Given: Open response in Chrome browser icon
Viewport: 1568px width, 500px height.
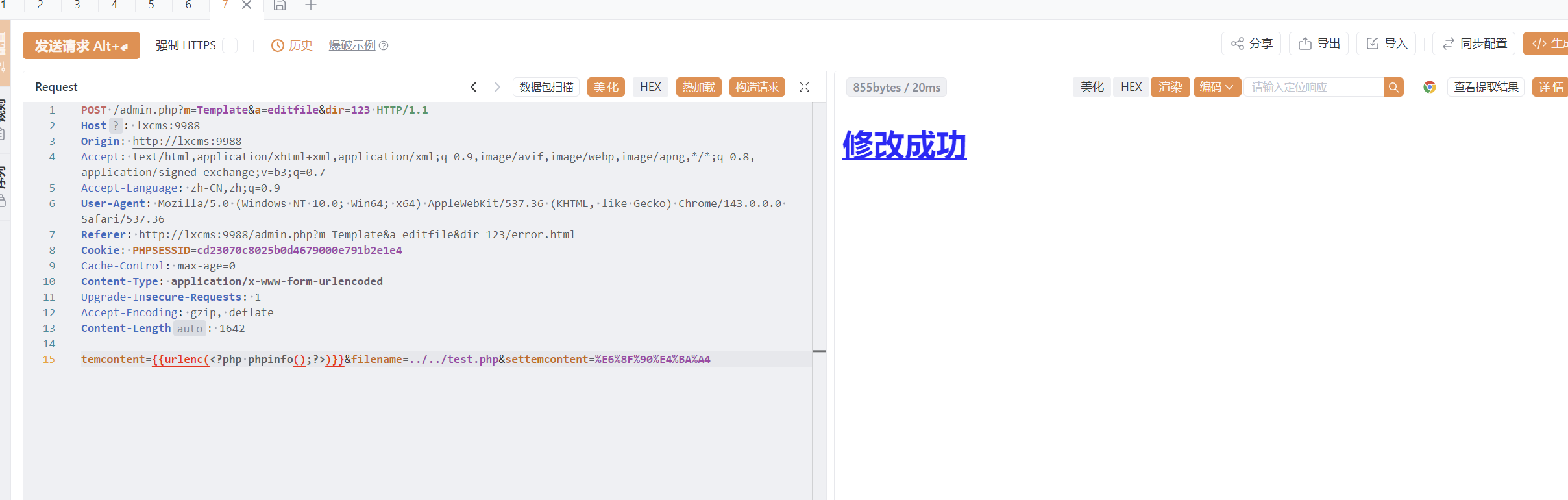Looking at the screenshot, I should point(1429,87).
